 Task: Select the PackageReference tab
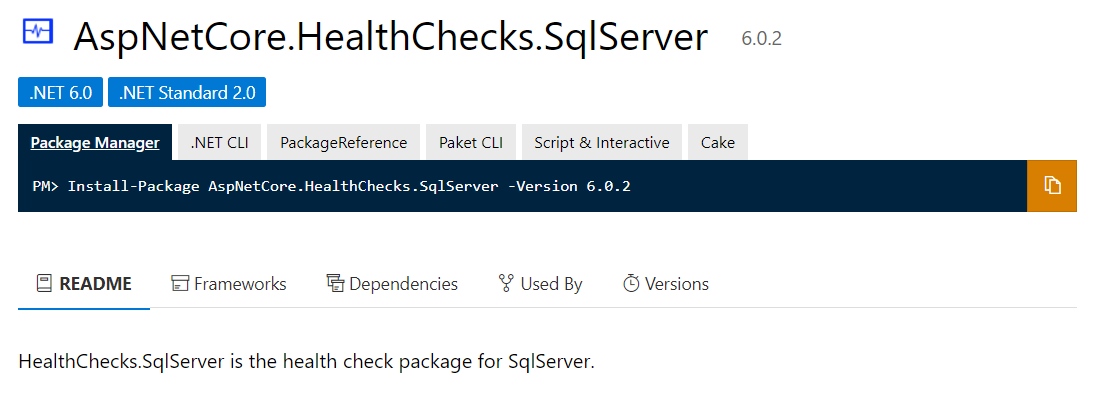[x=343, y=142]
